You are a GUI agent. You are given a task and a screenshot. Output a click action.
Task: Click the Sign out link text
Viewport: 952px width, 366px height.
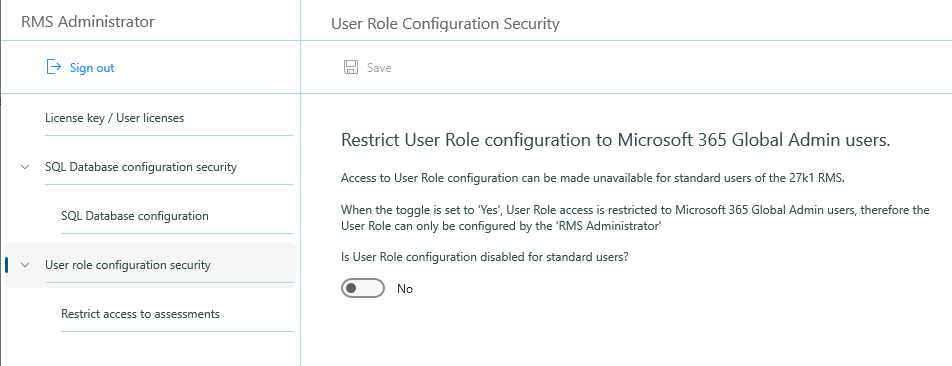click(x=92, y=68)
